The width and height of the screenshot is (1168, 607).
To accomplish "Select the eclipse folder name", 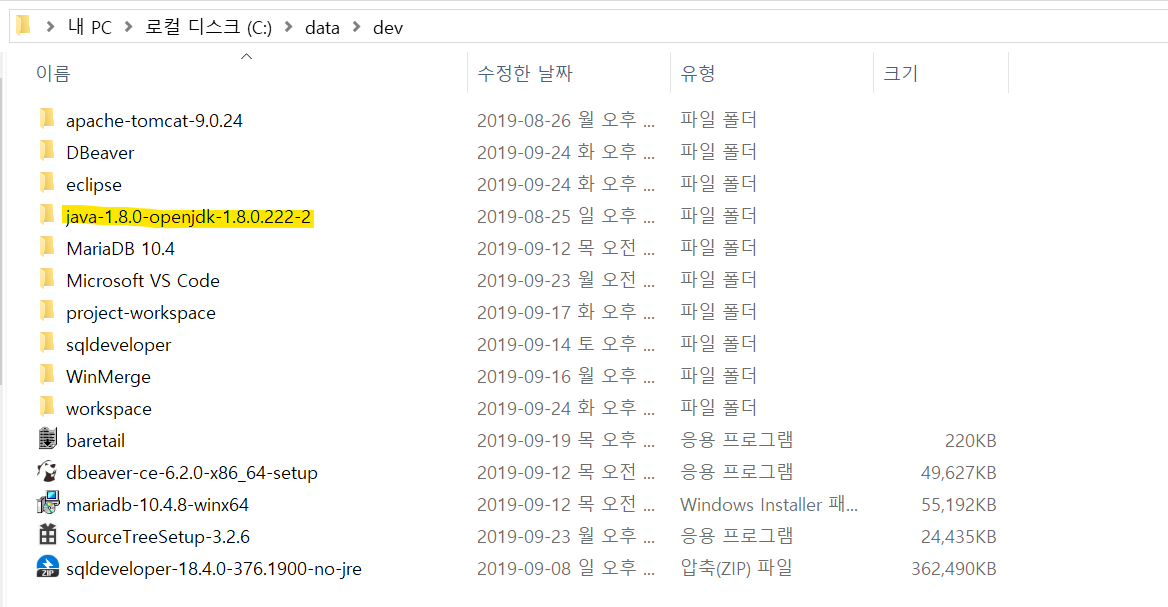I will pos(94,185).
